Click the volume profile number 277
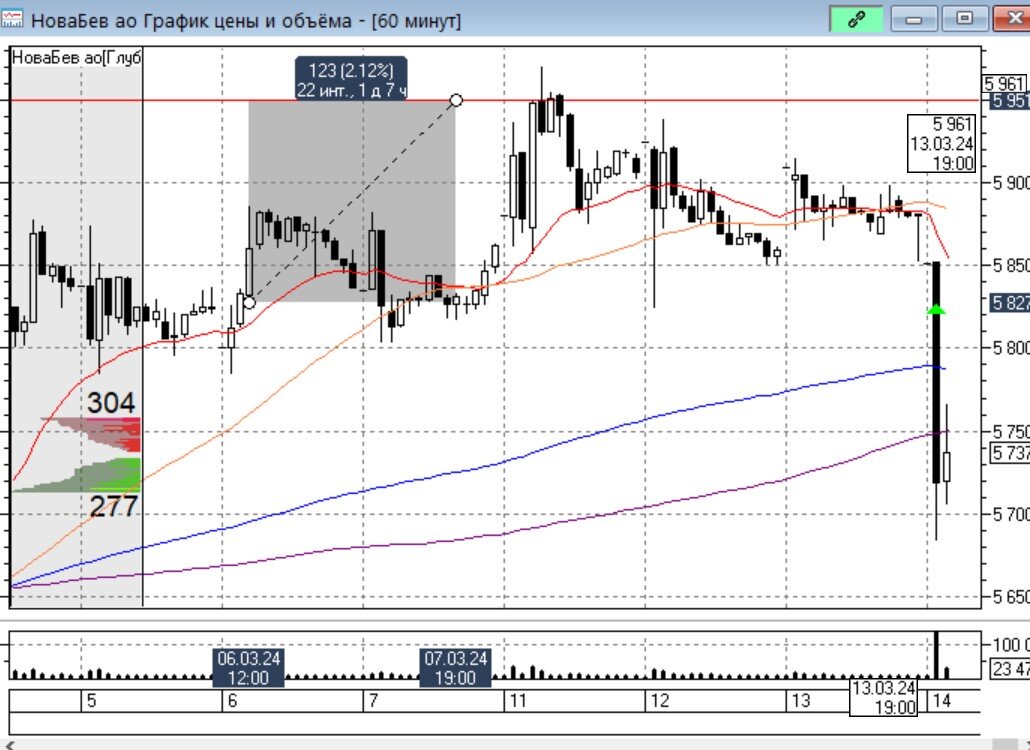 tap(113, 506)
